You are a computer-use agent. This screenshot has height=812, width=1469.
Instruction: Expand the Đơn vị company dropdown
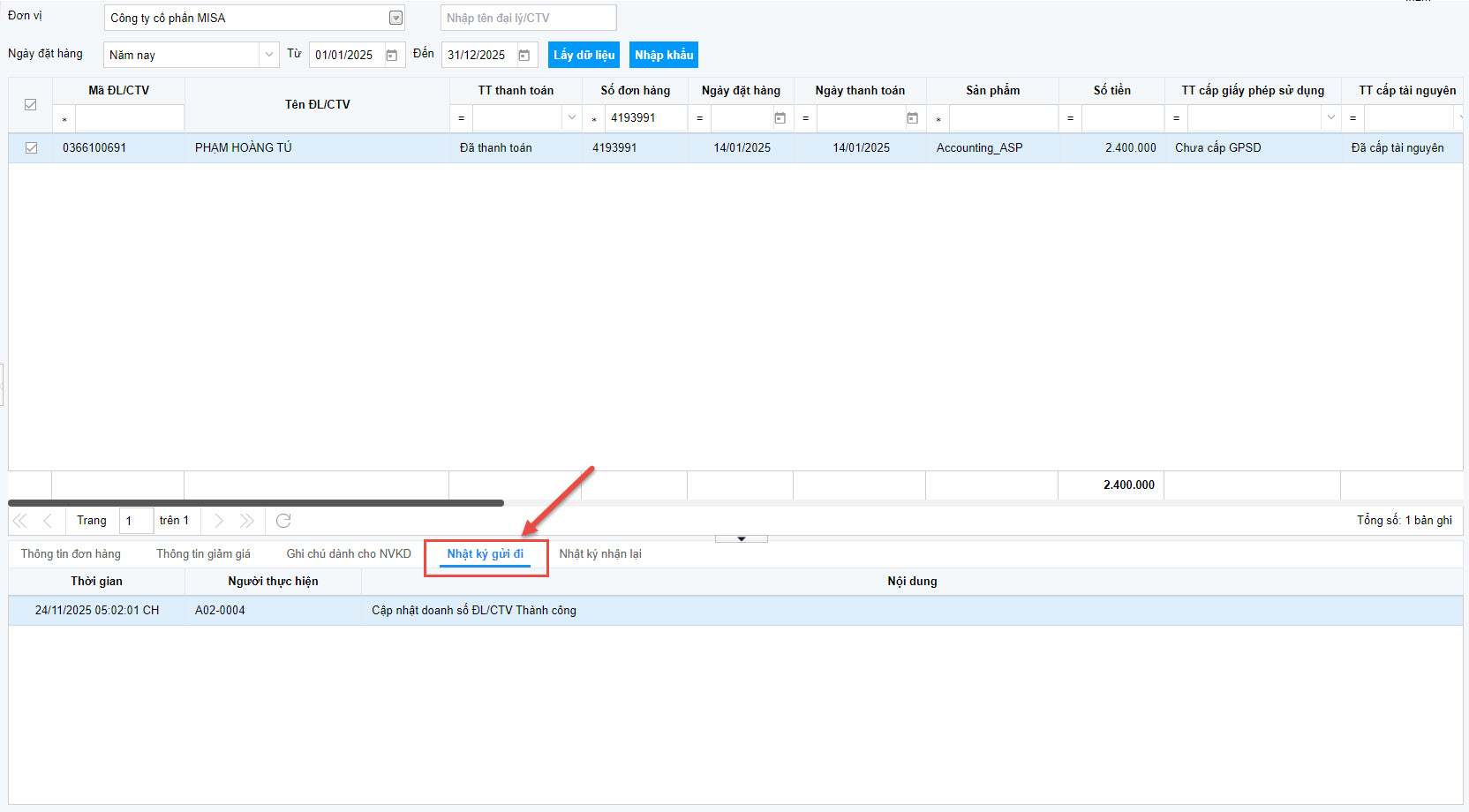pos(395,18)
